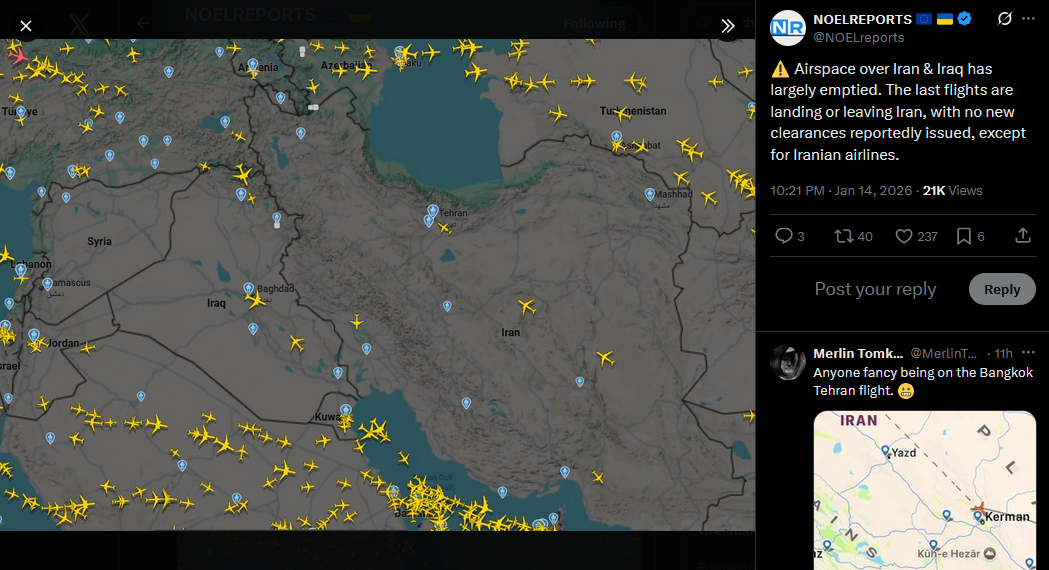
Task: Click the Mashhad airport pin on the map
Action: click(x=650, y=194)
